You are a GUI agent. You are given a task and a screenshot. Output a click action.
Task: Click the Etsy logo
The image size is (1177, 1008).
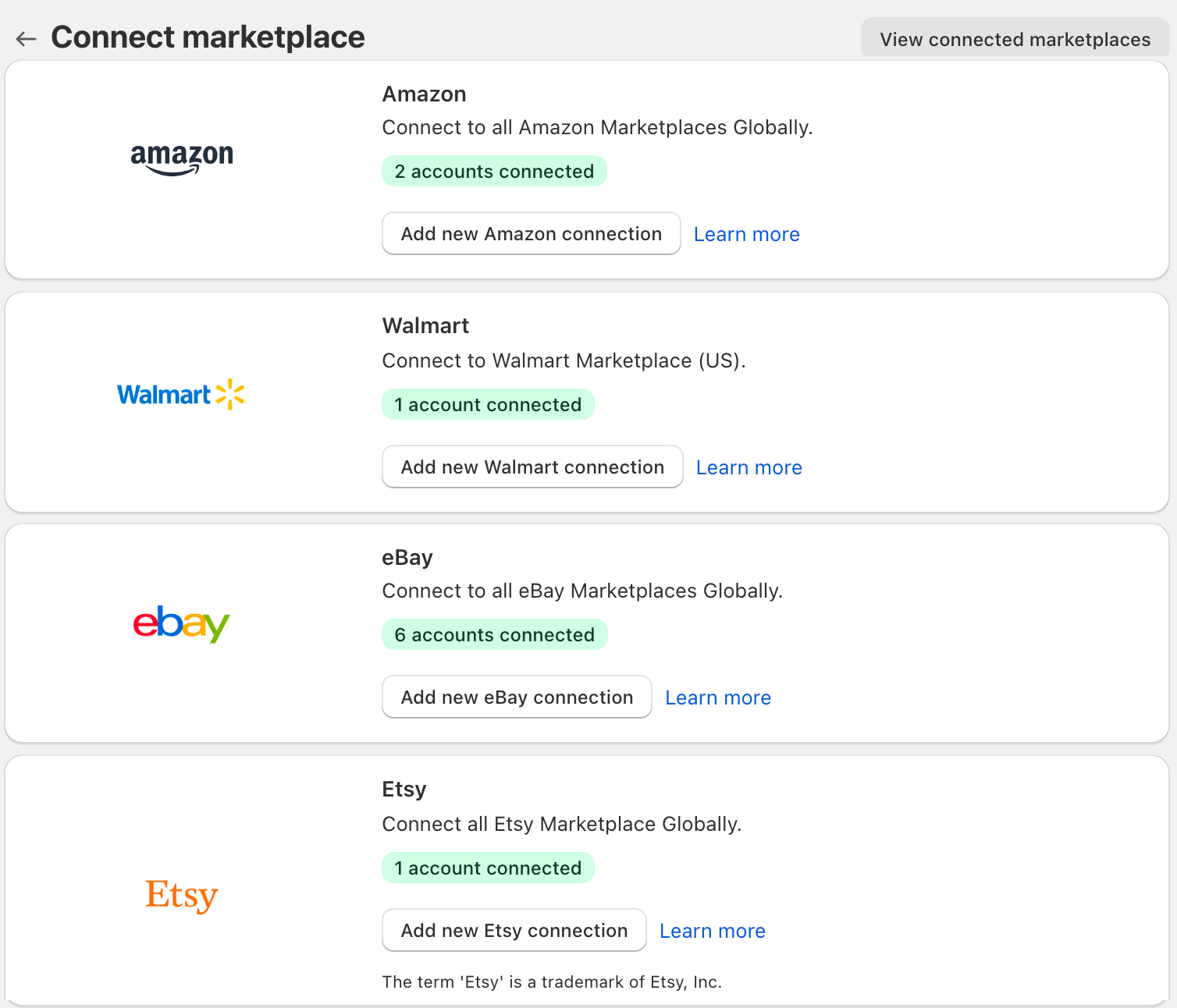pyautogui.click(x=181, y=895)
